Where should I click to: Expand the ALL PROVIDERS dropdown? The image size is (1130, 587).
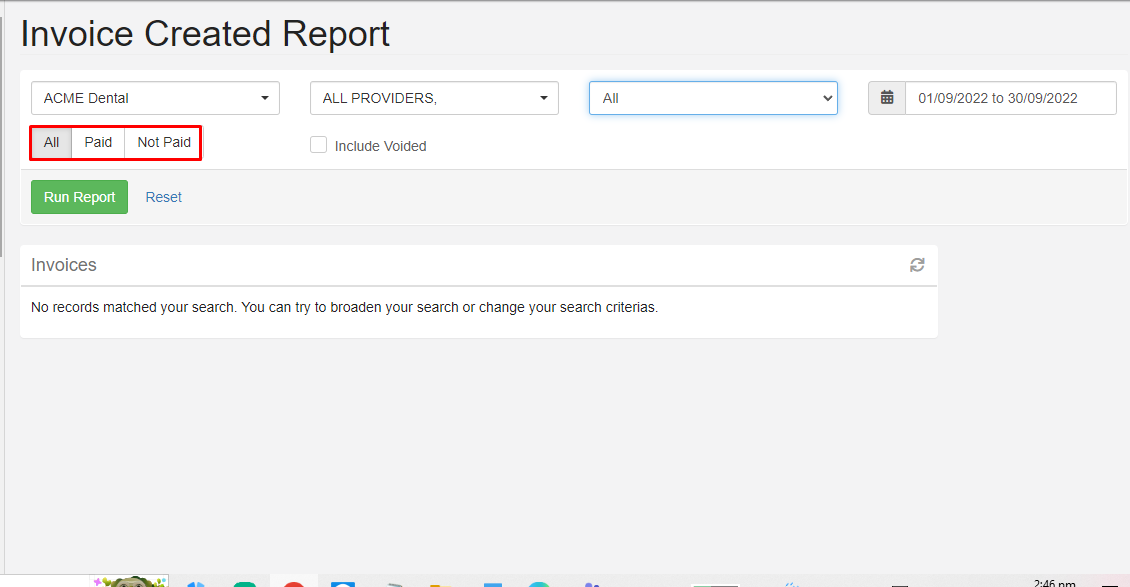point(434,98)
